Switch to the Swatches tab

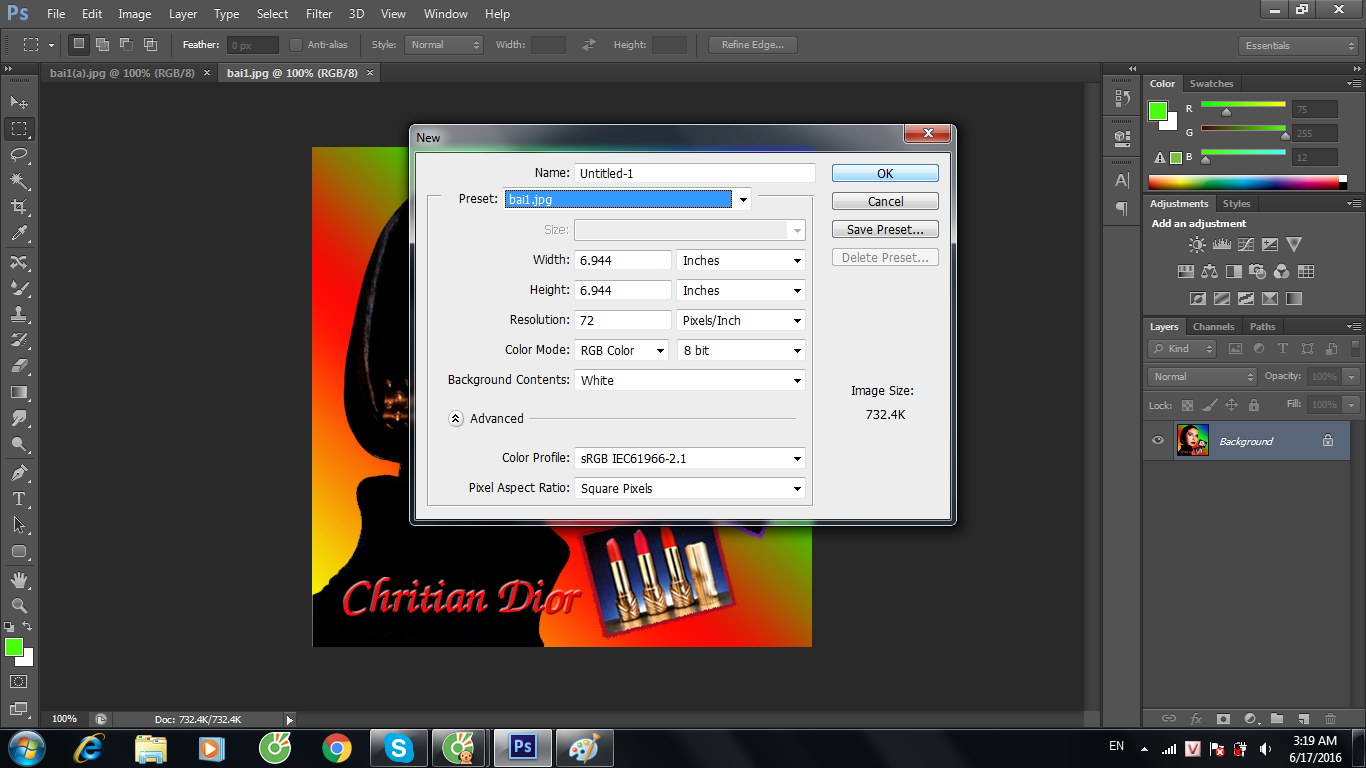[1211, 84]
